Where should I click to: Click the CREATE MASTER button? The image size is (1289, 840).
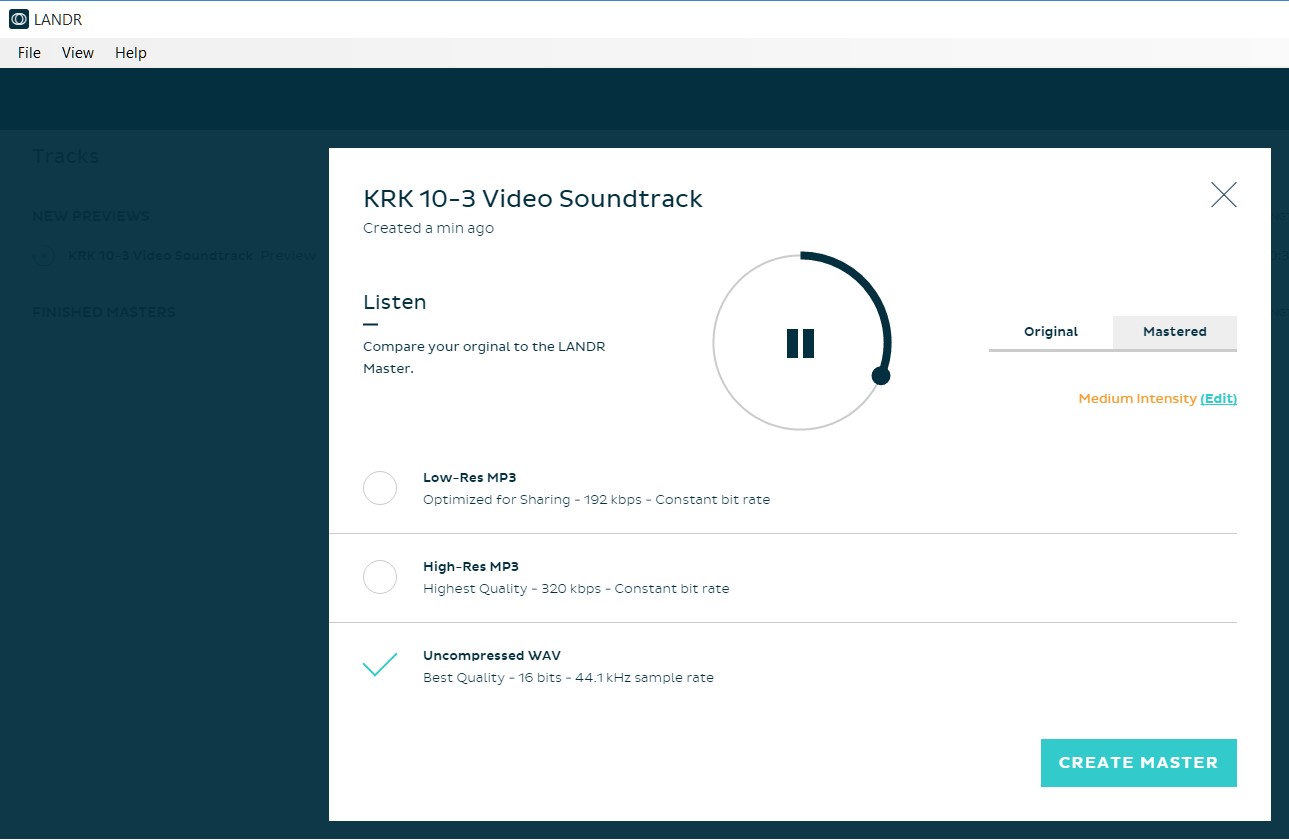click(1138, 763)
